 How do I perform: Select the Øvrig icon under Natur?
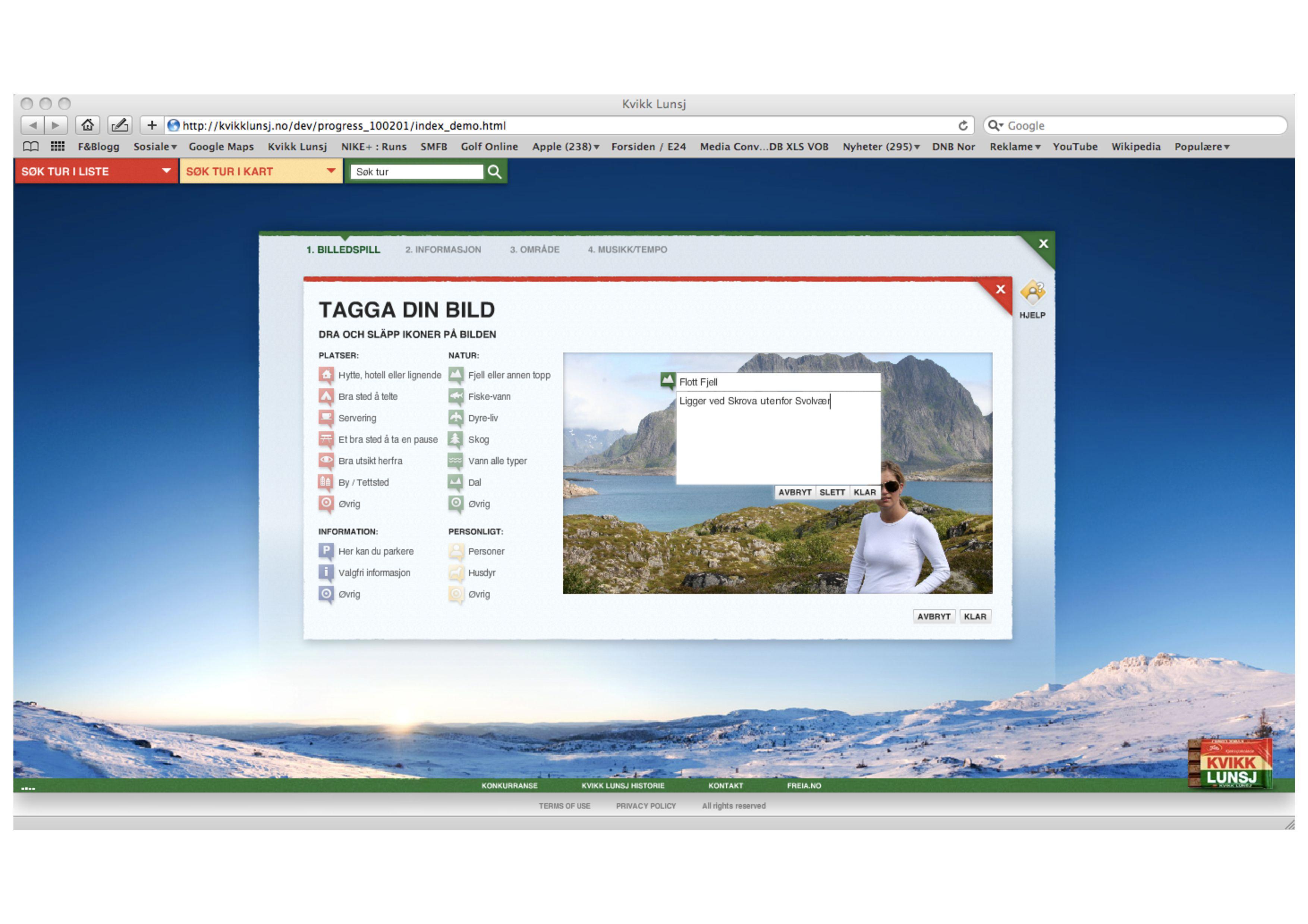(x=456, y=504)
